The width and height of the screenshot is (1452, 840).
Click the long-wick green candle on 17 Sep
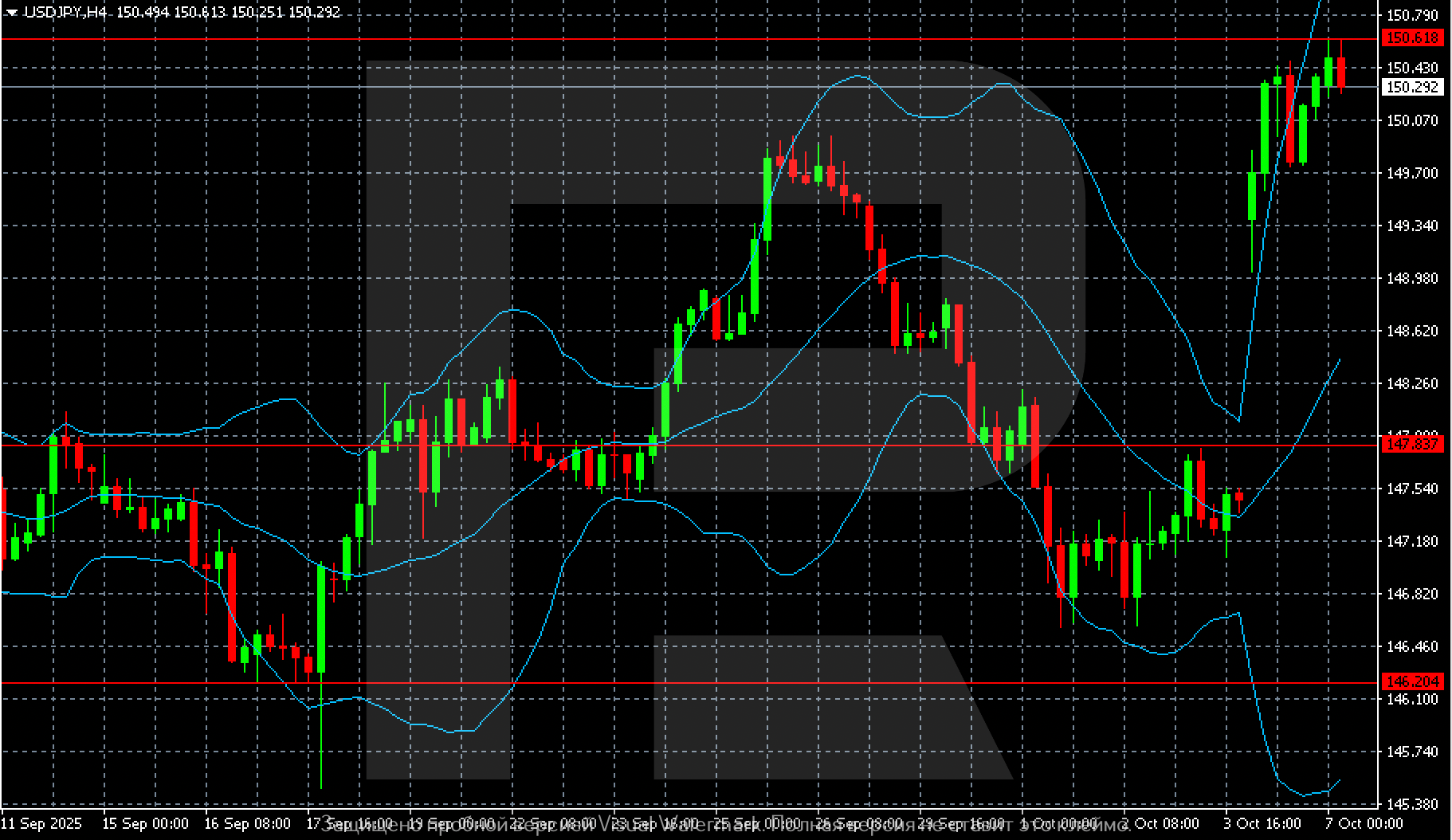(x=321, y=618)
